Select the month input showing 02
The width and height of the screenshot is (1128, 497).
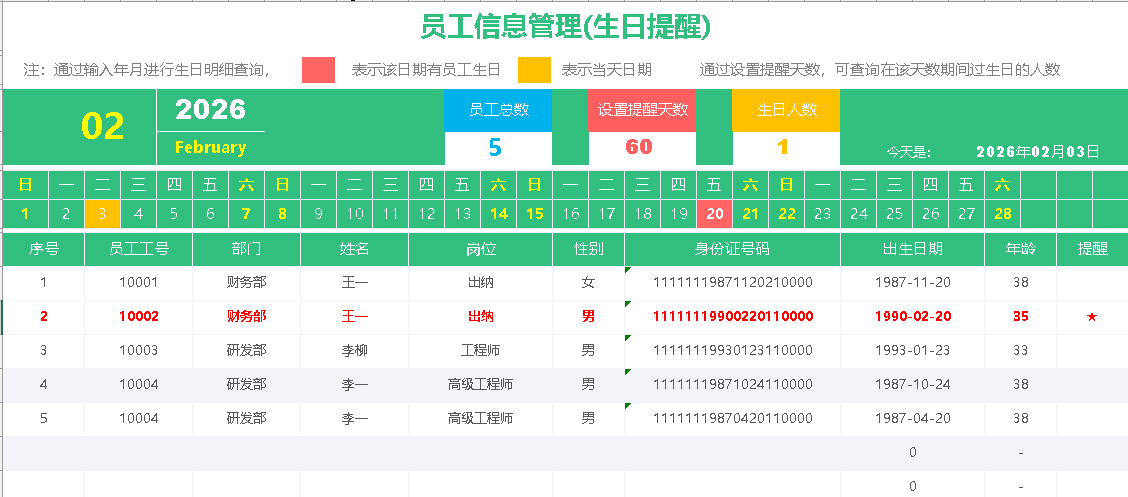(102, 127)
